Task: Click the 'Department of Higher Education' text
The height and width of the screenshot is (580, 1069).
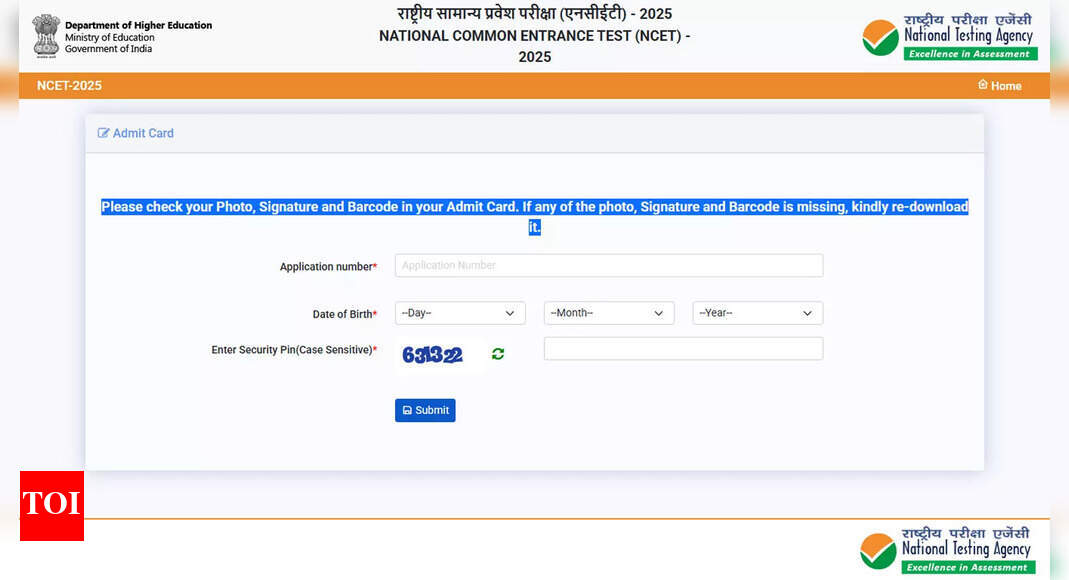Action: click(x=138, y=25)
